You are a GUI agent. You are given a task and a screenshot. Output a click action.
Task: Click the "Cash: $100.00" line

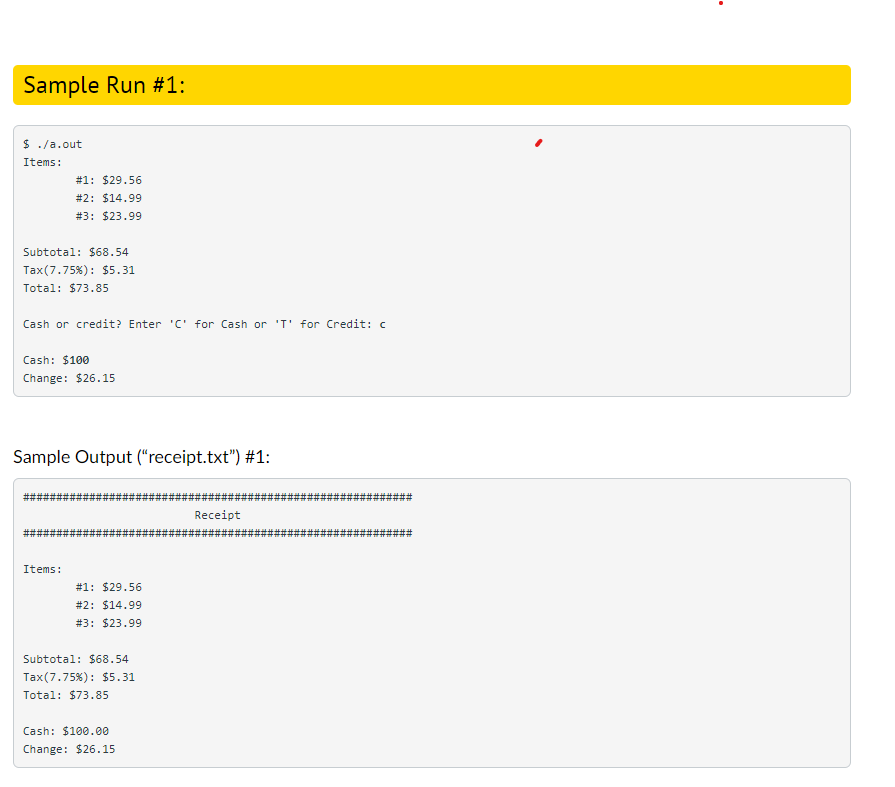click(x=66, y=731)
